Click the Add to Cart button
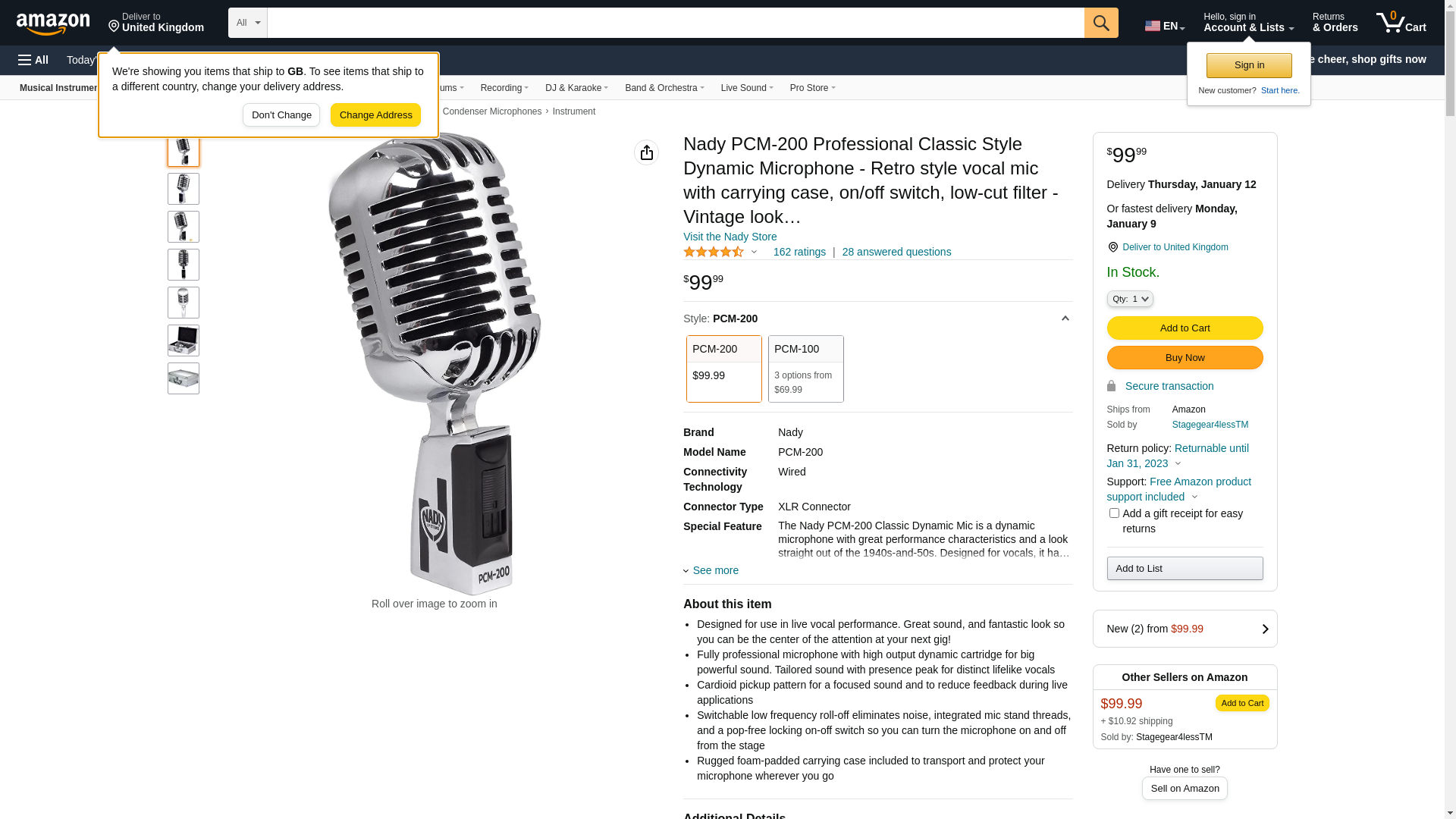Image resolution: width=1456 pixels, height=819 pixels. [1185, 328]
